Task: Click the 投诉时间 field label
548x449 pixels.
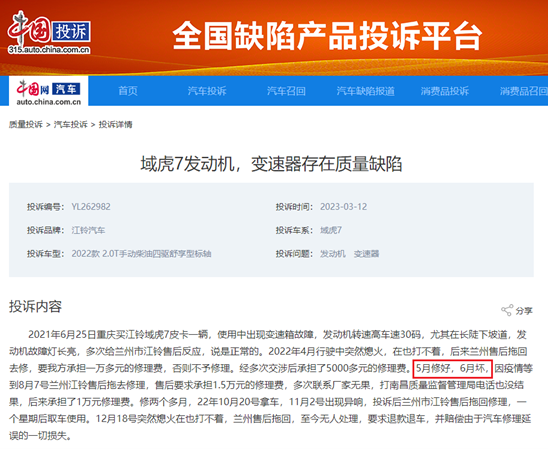Action: point(294,207)
